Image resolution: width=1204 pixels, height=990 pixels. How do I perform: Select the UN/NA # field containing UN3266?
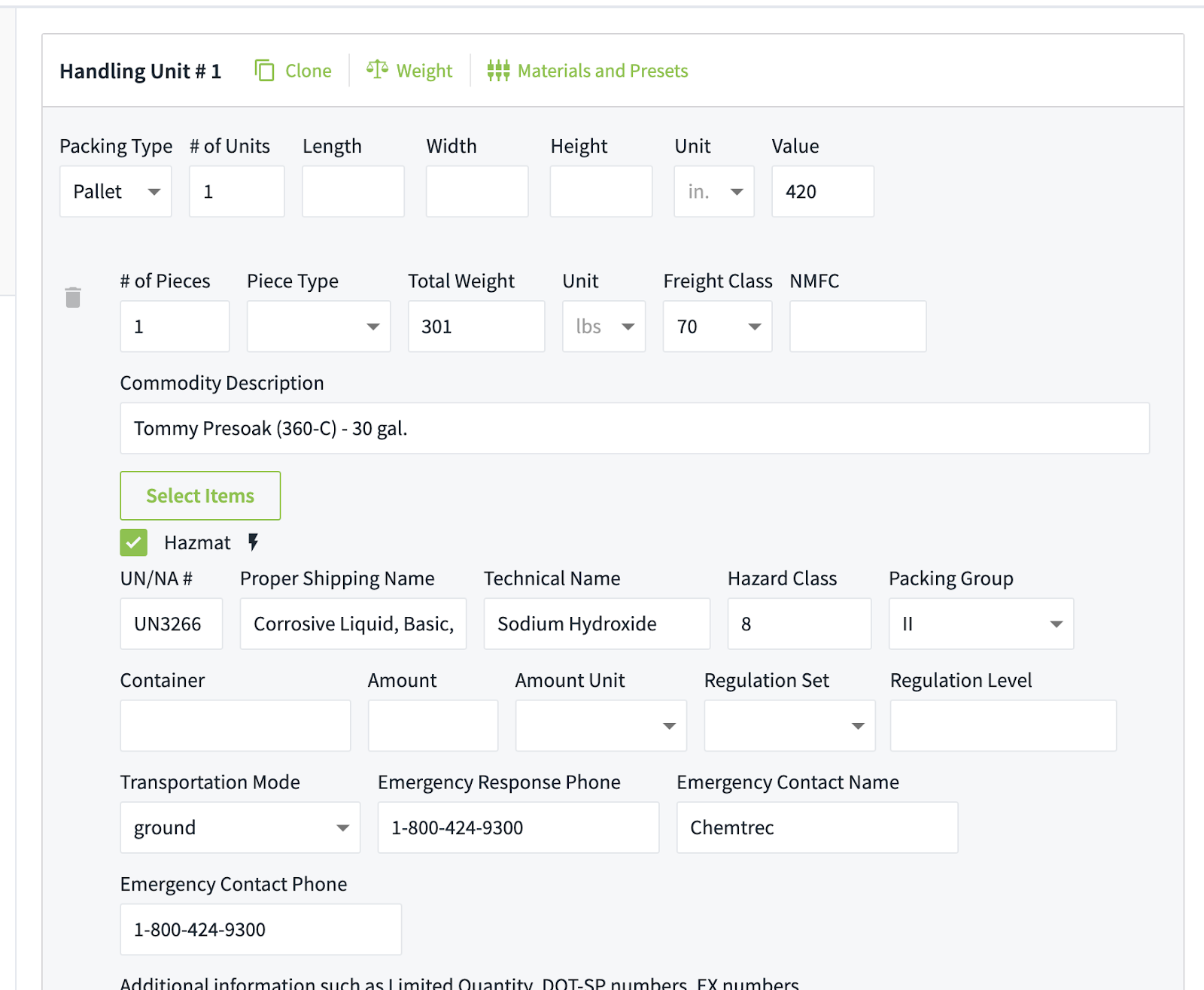tap(171, 624)
